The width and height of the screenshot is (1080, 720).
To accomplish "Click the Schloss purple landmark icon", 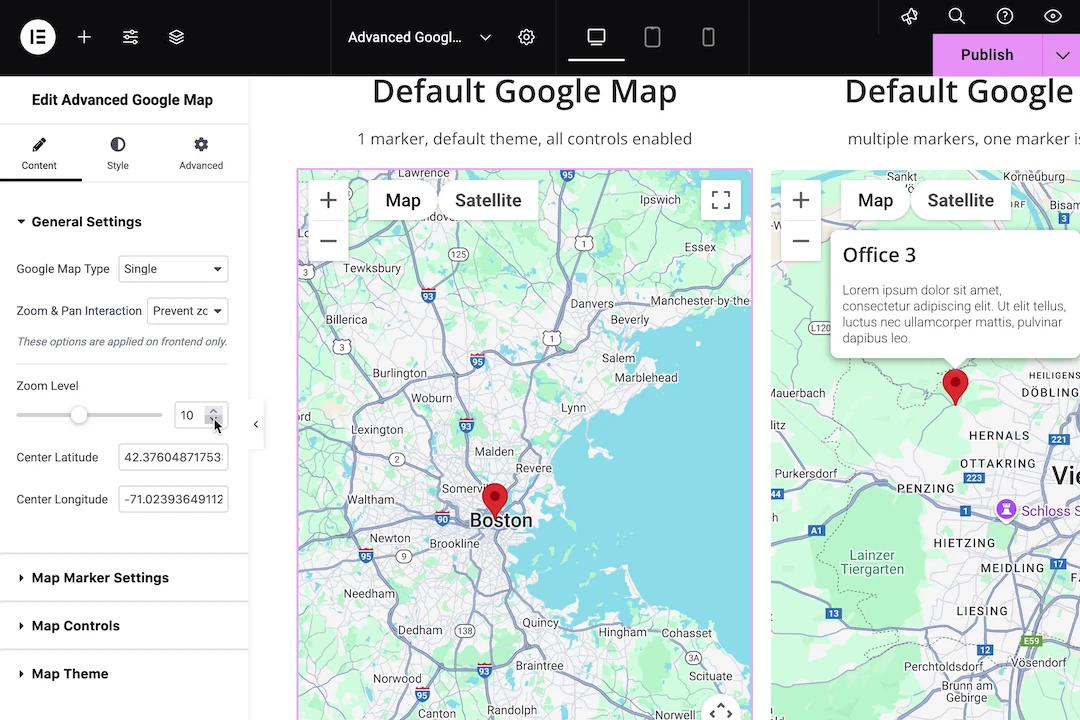I will 1006,510.
